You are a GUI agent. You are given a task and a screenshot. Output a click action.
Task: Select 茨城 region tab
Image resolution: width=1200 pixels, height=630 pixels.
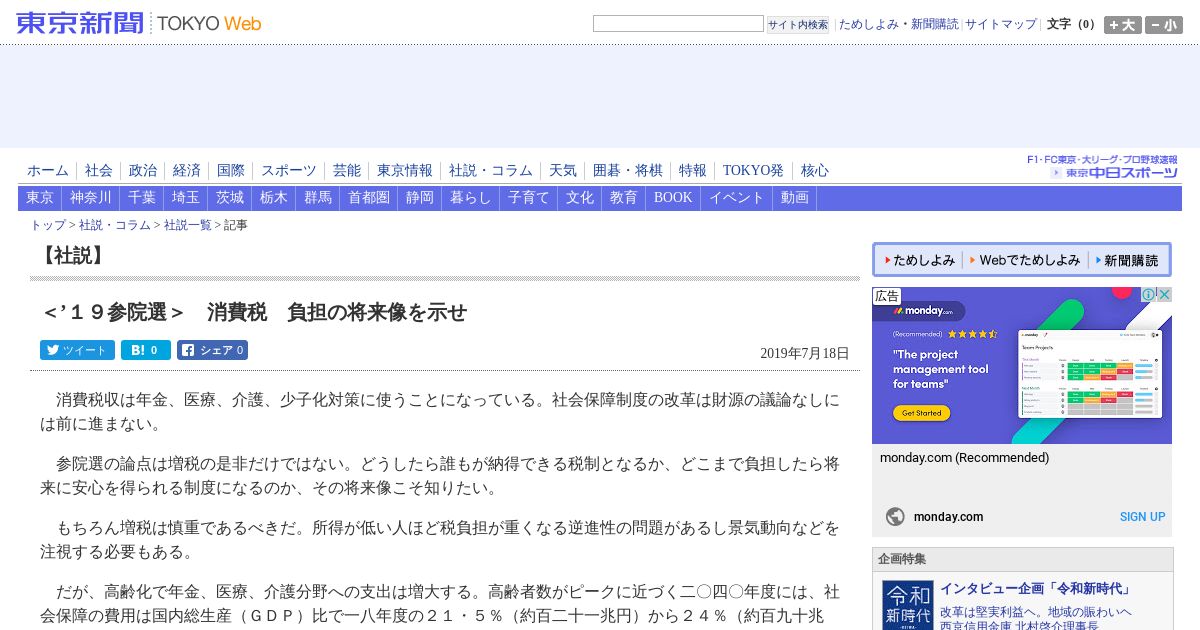(x=230, y=198)
